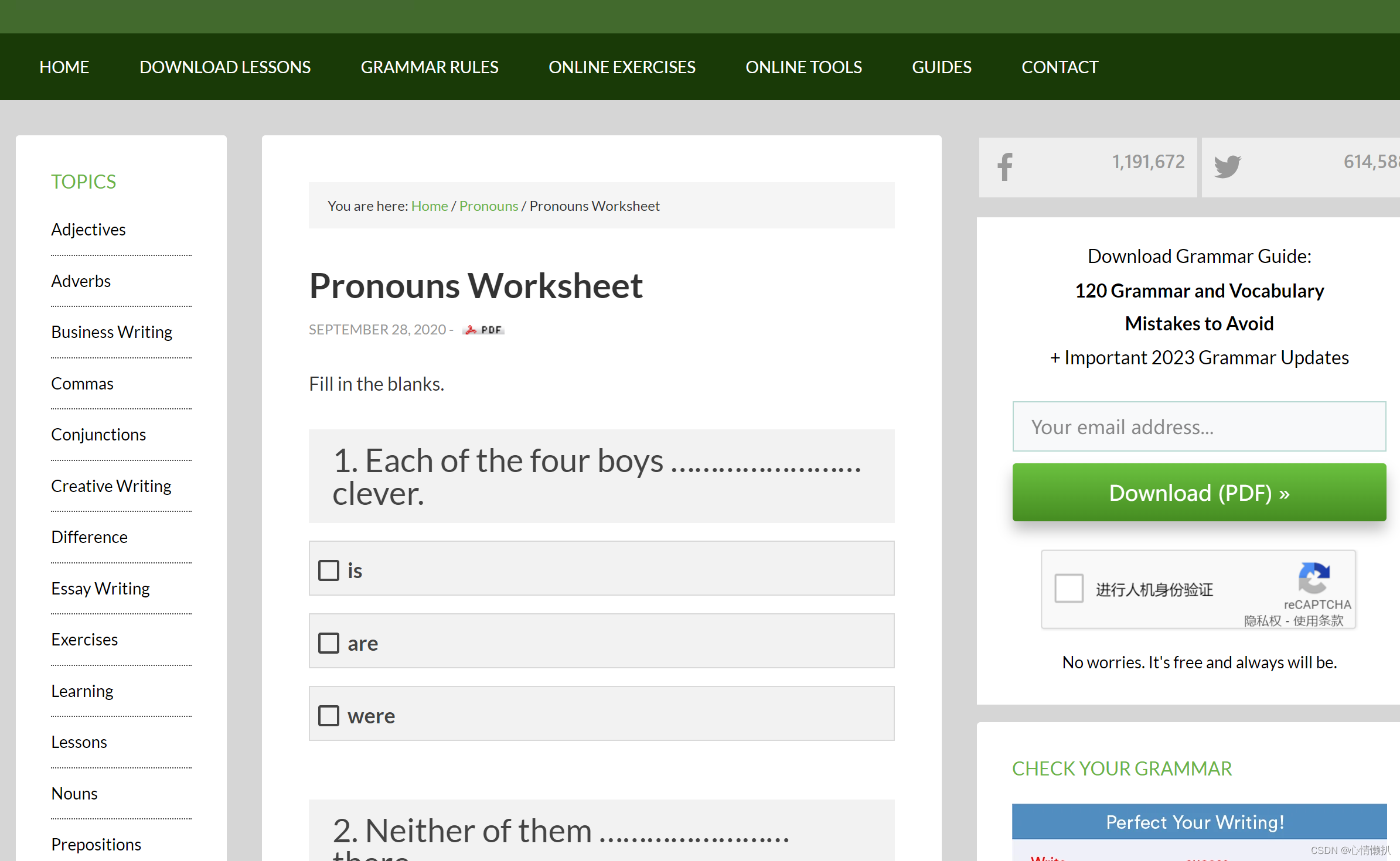Check the 'is' answer checkbox

tap(329, 570)
